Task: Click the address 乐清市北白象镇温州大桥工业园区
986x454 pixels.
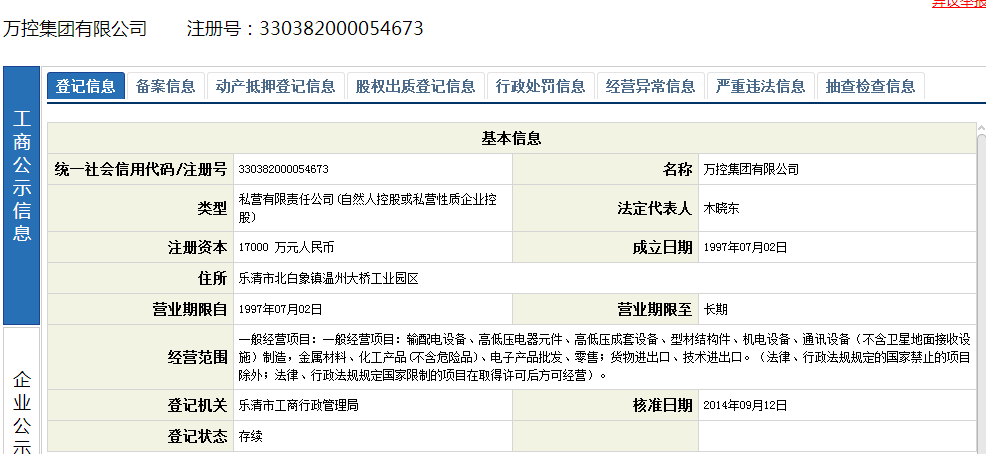Action: coord(328,278)
